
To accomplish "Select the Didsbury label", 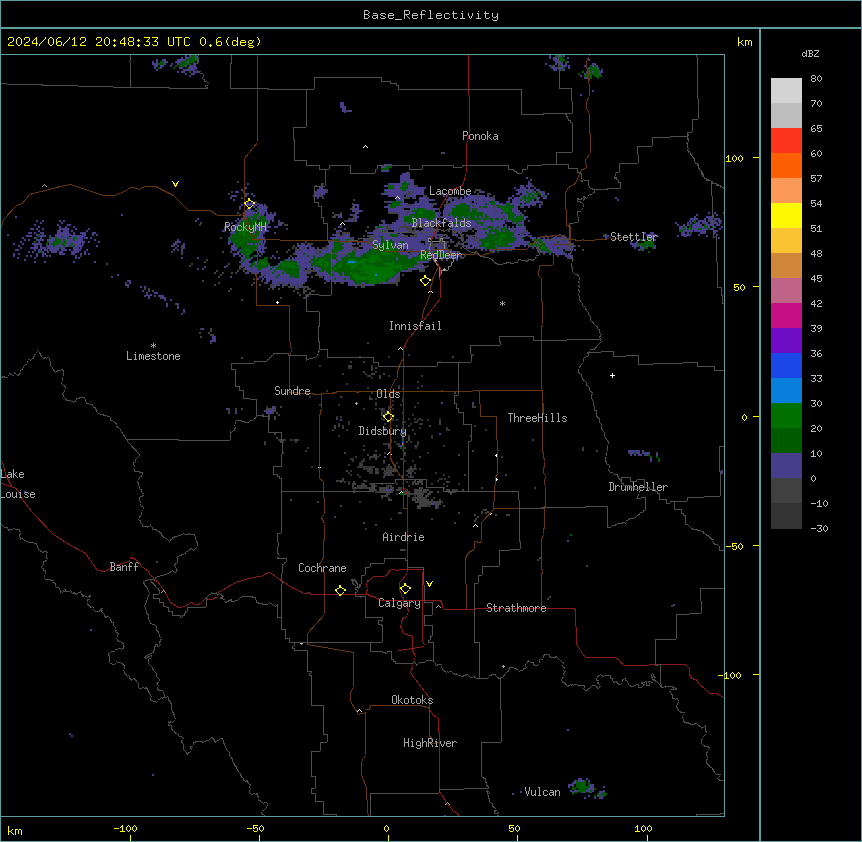I will point(383,431).
